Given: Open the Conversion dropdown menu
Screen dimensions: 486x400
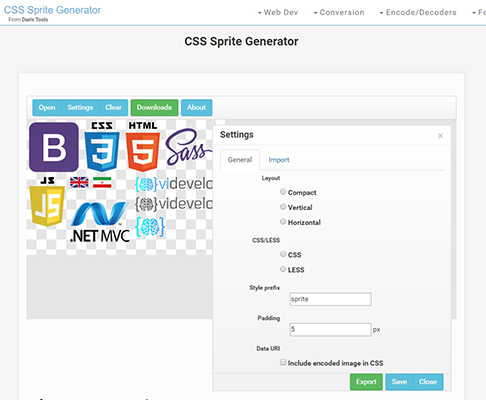Looking at the screenshot, I should coord(339,12).
